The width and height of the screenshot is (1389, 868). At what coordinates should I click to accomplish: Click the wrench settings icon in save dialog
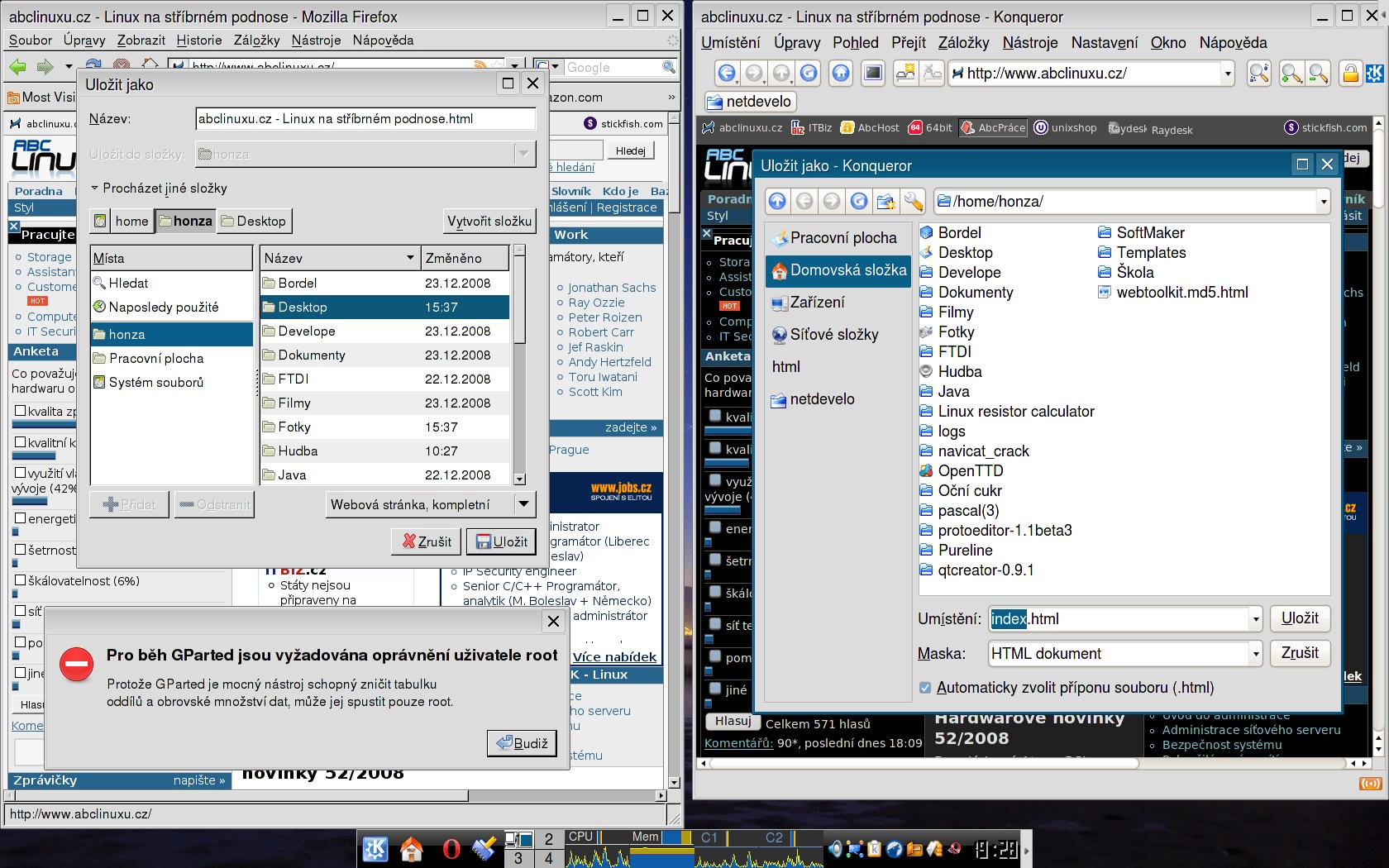pos(913,202)
